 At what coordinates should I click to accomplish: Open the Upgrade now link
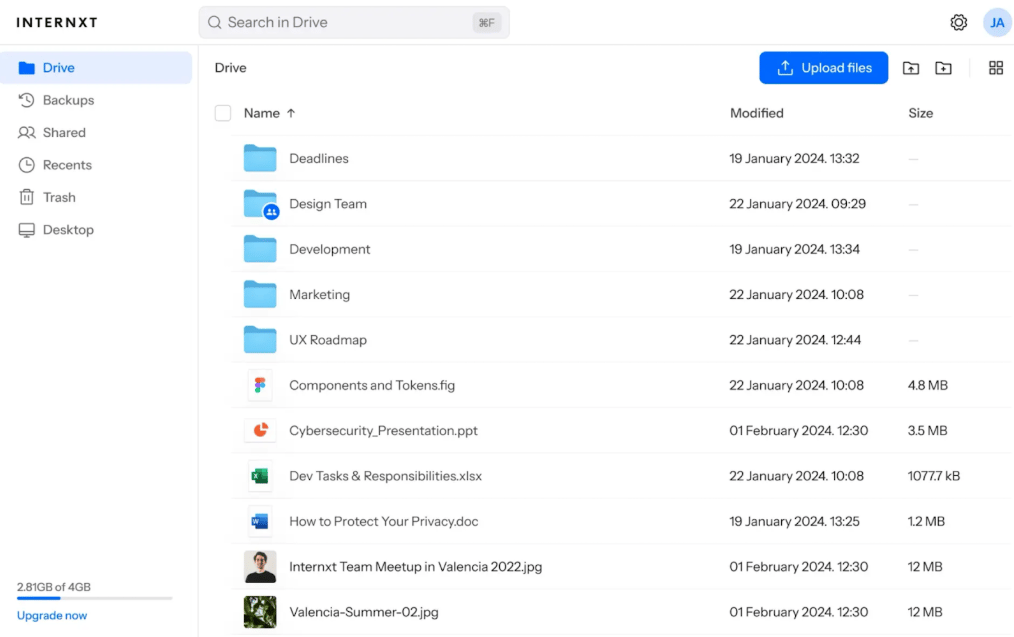[x=51, y=615]
